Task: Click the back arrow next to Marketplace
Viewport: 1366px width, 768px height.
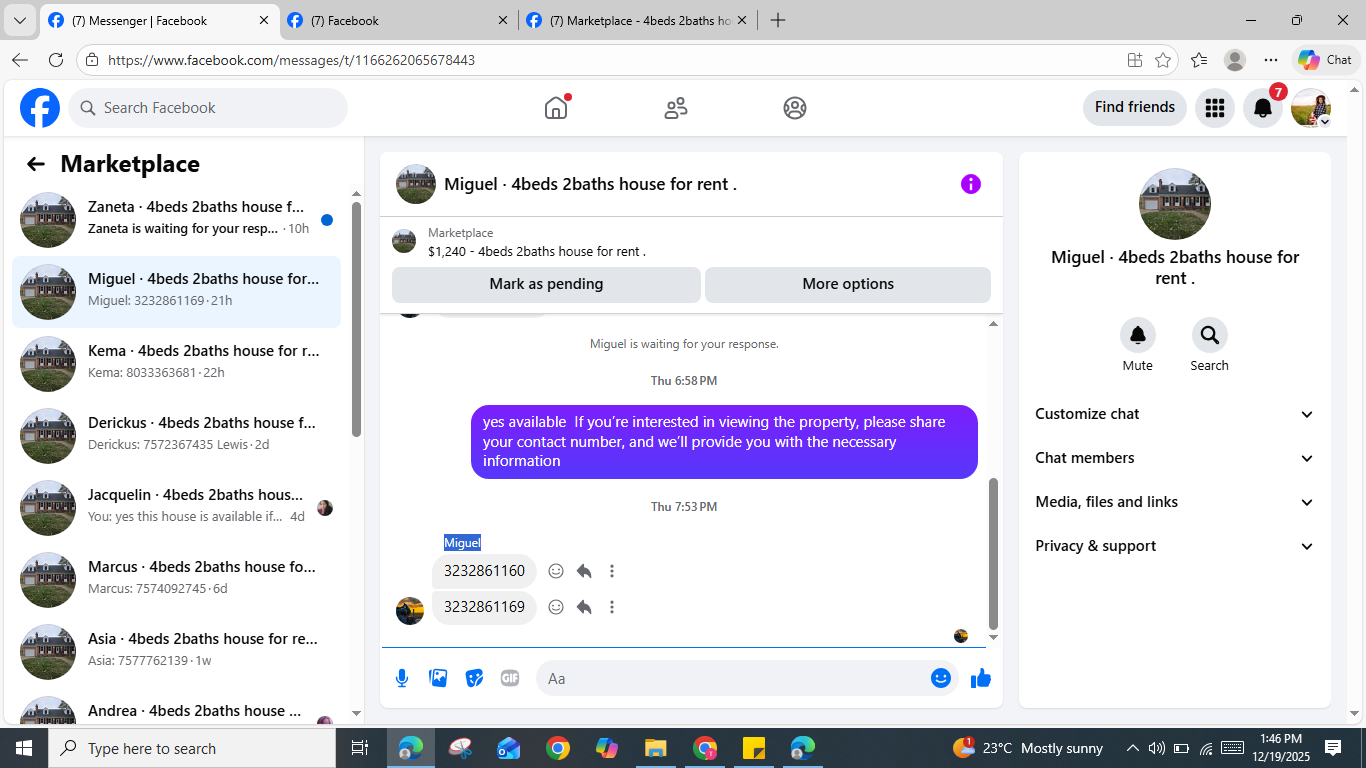Action: tap(36, 164)
